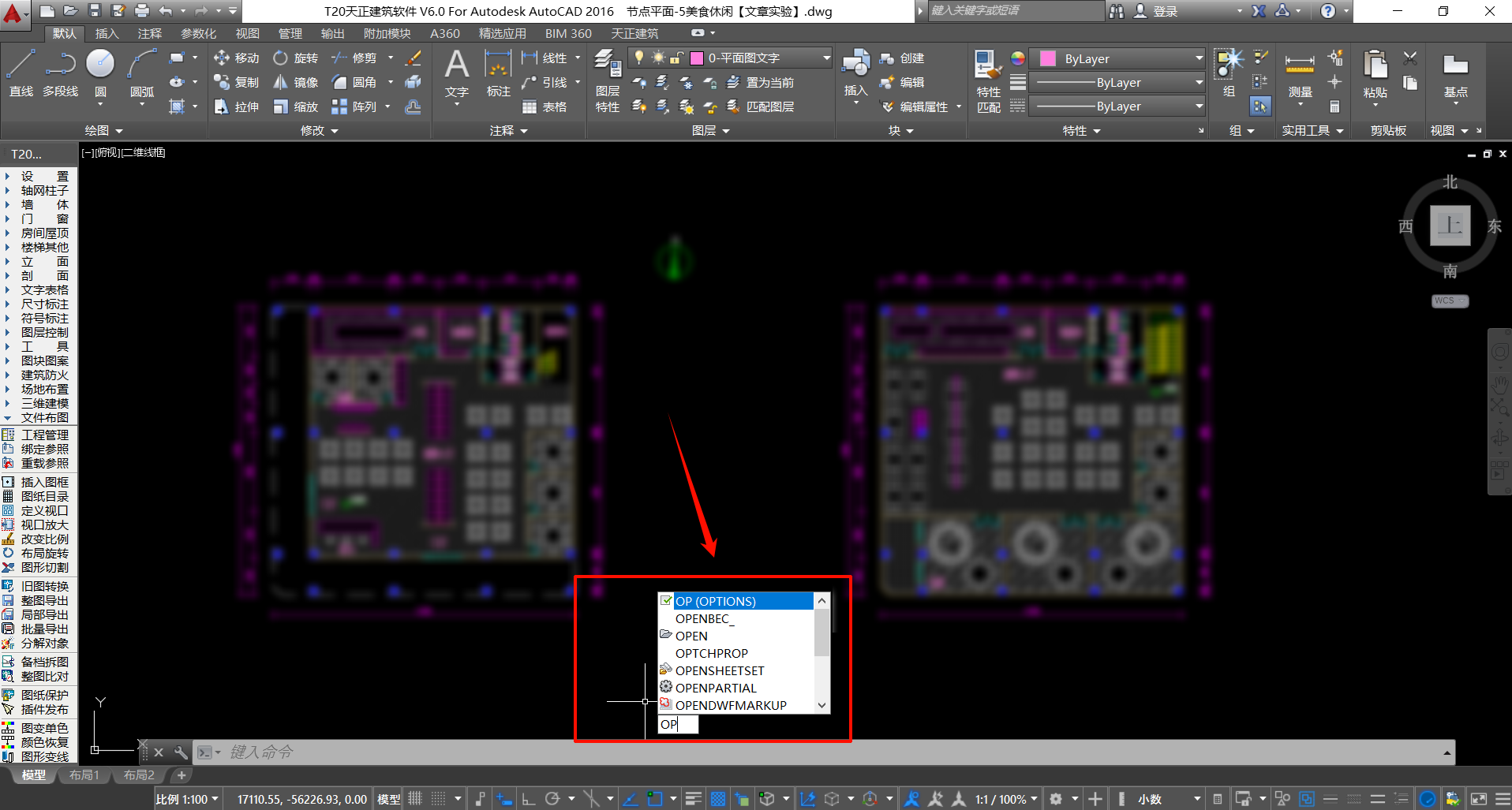Image resolution: width=1512 pixels, height=810 pixels.
Task: Expand the 轴网柱子 menu in sidebar
Action: click(x=44, y=191)
